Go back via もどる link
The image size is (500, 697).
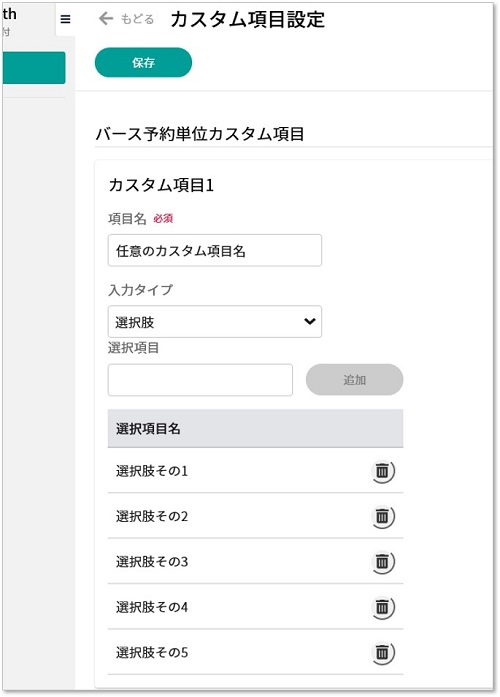pyautogui.click(x=137, y=19)
